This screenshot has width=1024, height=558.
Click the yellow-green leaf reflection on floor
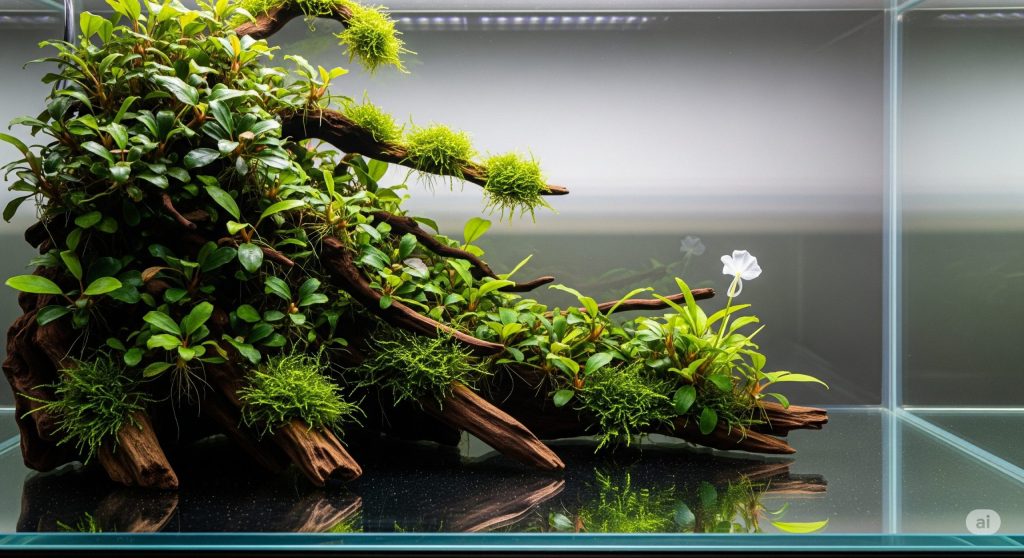coord(800,526)
